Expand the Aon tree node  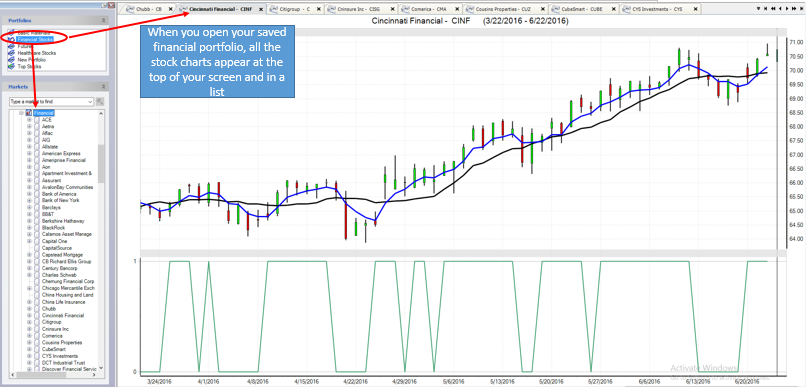coord(29,167)
